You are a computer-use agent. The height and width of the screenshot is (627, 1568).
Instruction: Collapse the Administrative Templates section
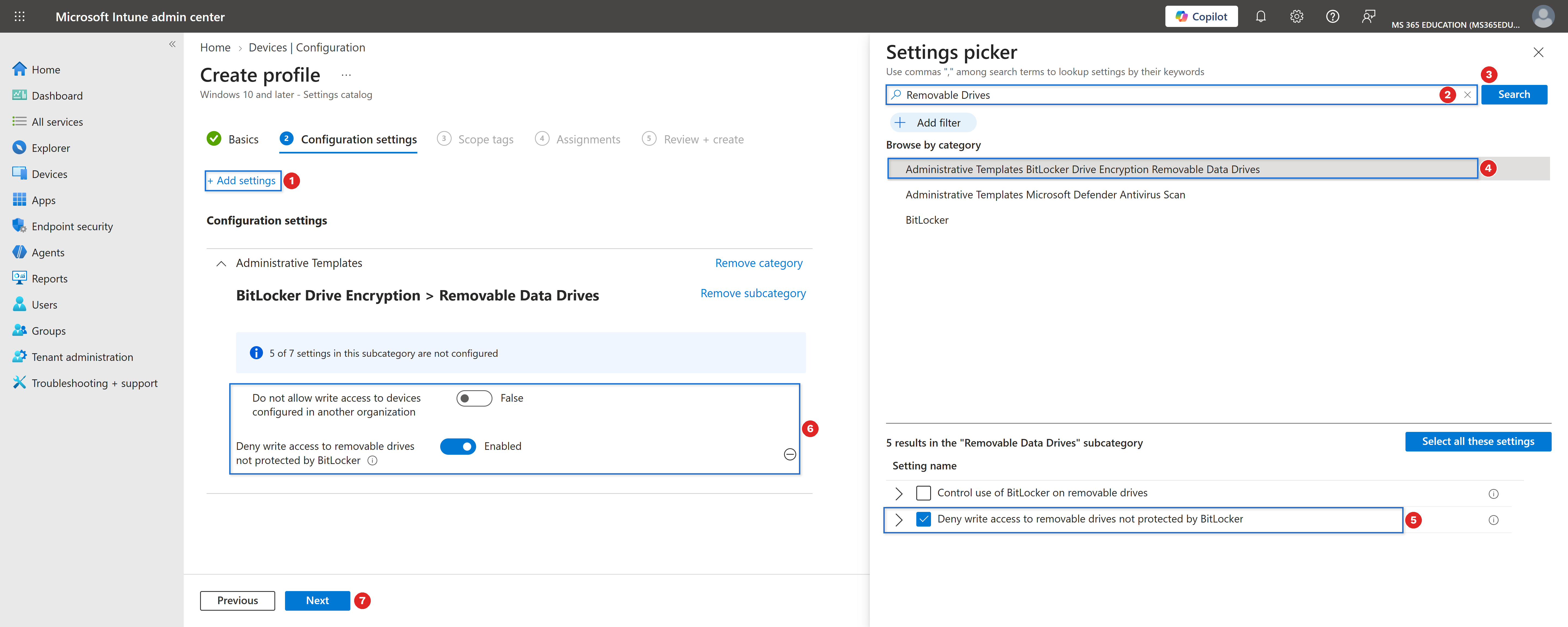222,264
